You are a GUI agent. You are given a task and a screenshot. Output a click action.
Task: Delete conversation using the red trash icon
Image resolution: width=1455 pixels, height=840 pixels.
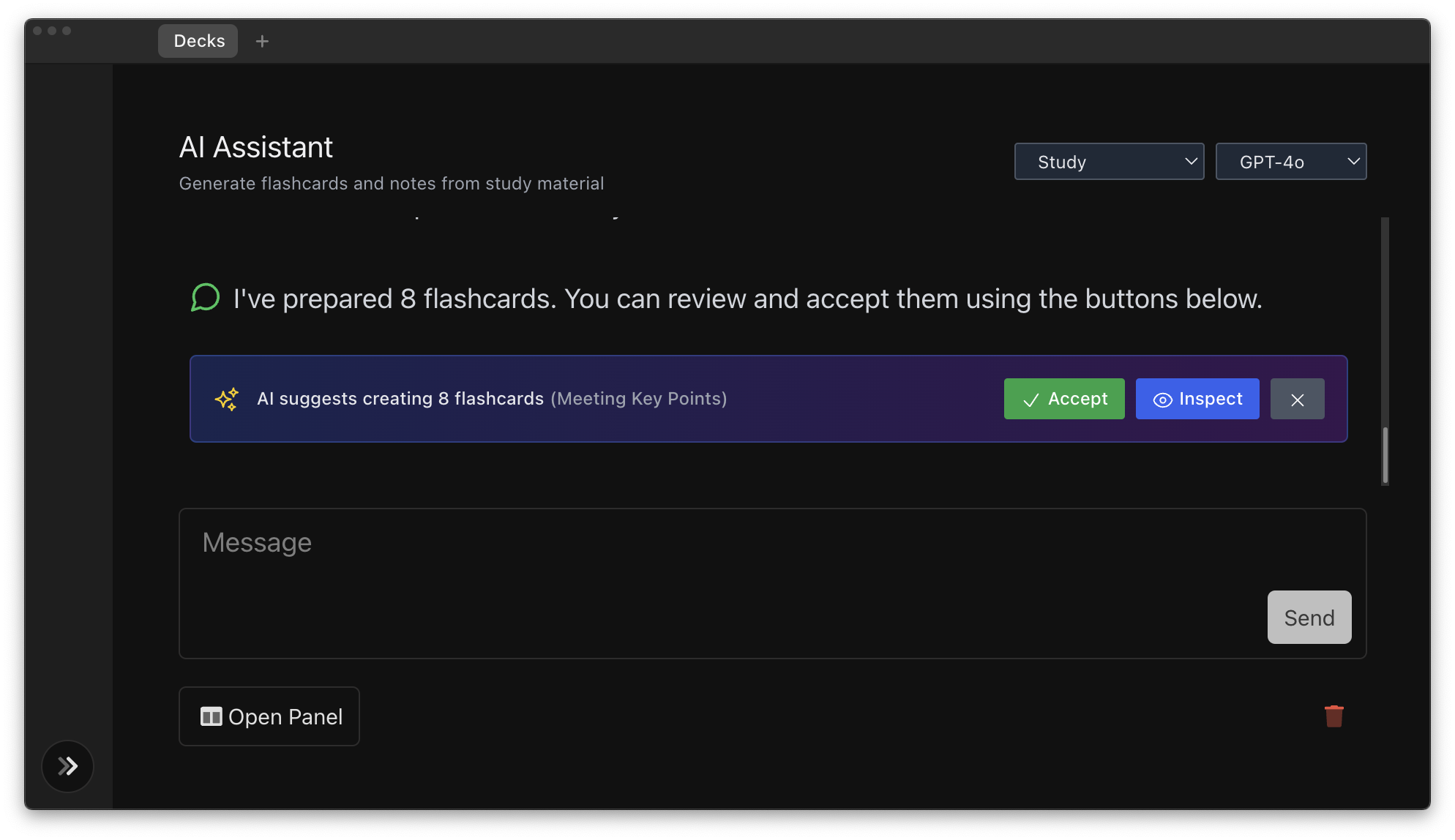[x=1334, y=716]
